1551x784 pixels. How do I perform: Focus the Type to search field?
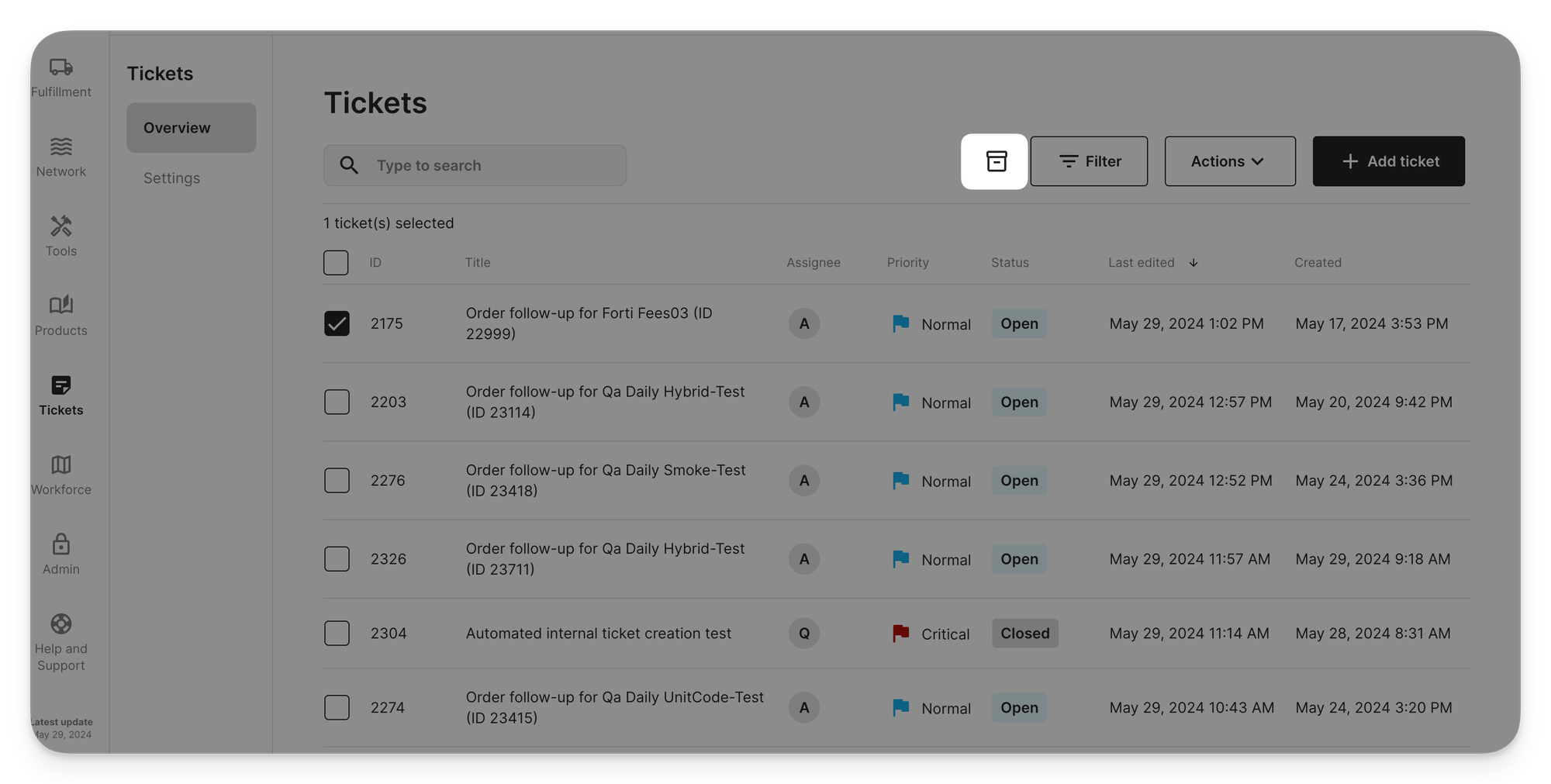[475, 165]
